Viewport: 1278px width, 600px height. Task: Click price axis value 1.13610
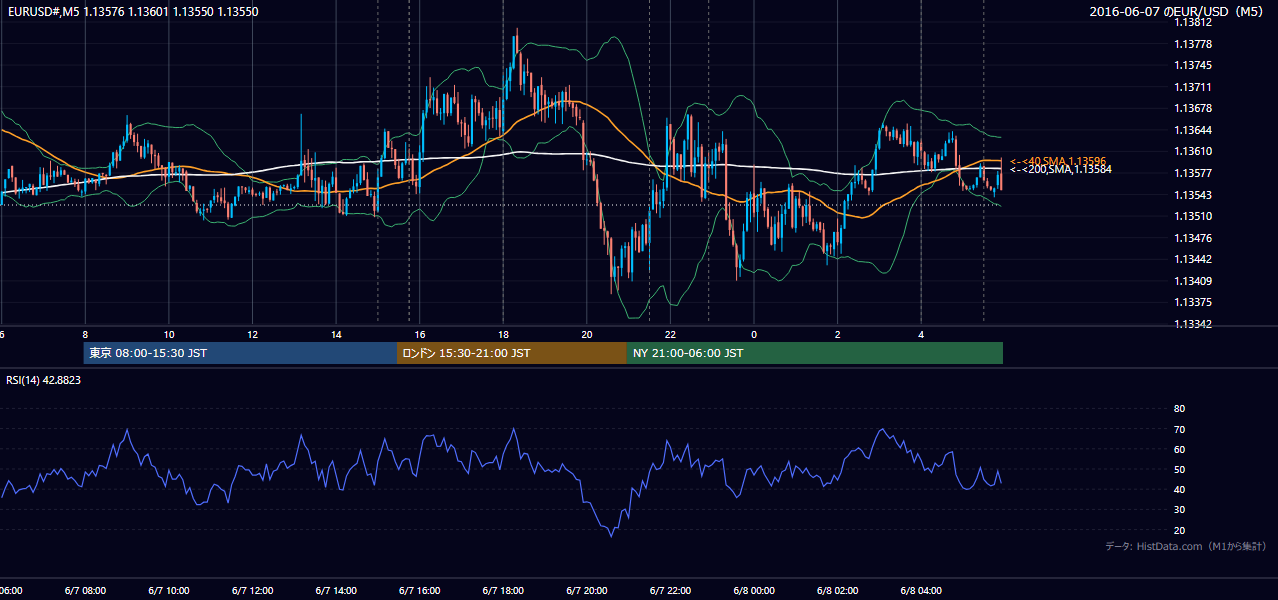click(1193, 152)
